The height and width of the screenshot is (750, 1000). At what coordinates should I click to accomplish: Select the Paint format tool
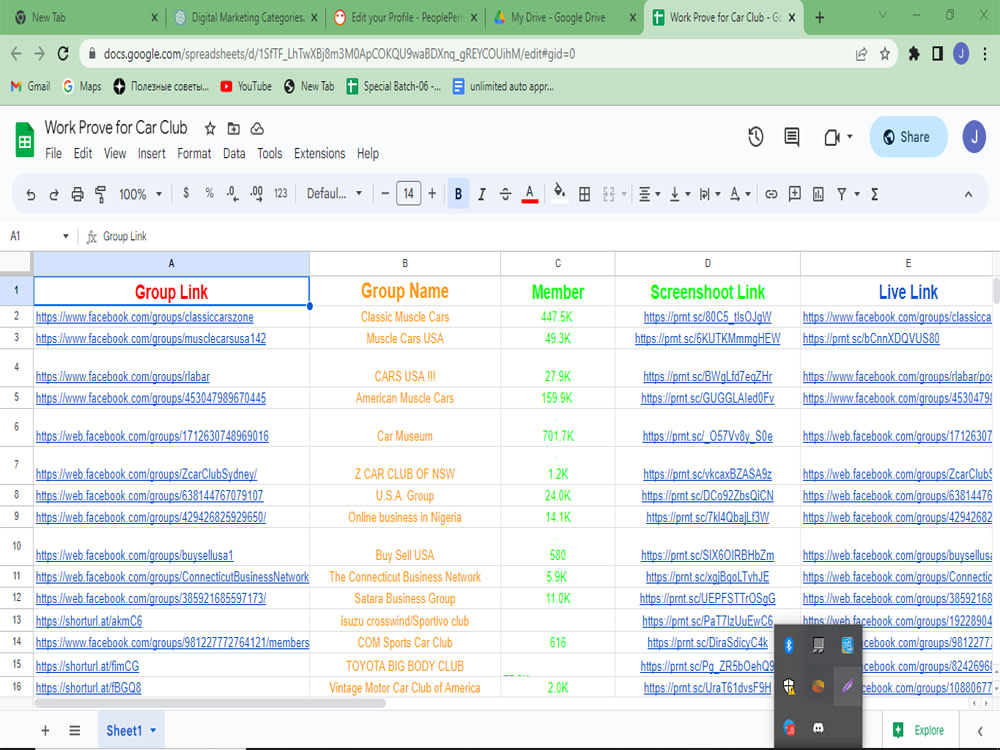pyautogui.click(x=100, y=194)
